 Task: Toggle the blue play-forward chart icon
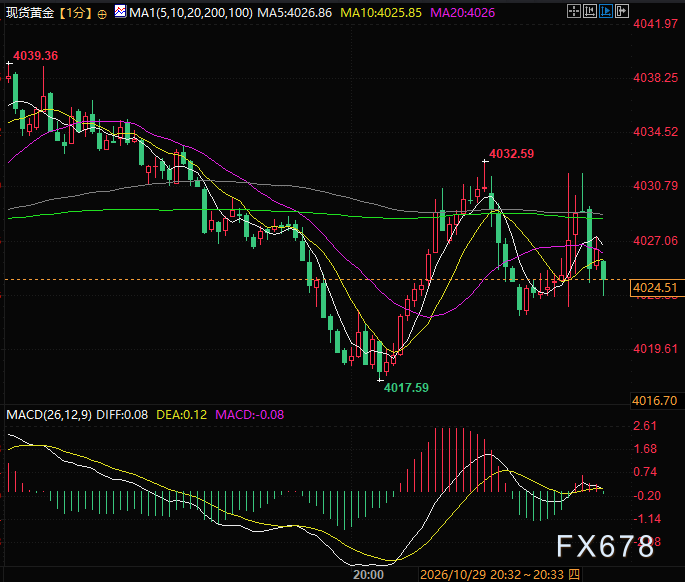[x=606, y=11]
